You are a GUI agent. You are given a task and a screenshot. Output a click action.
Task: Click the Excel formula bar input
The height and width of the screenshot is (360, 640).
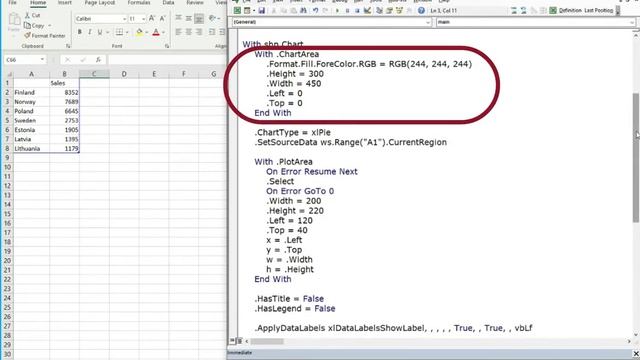pyautogui.click(x=167, y=60)
